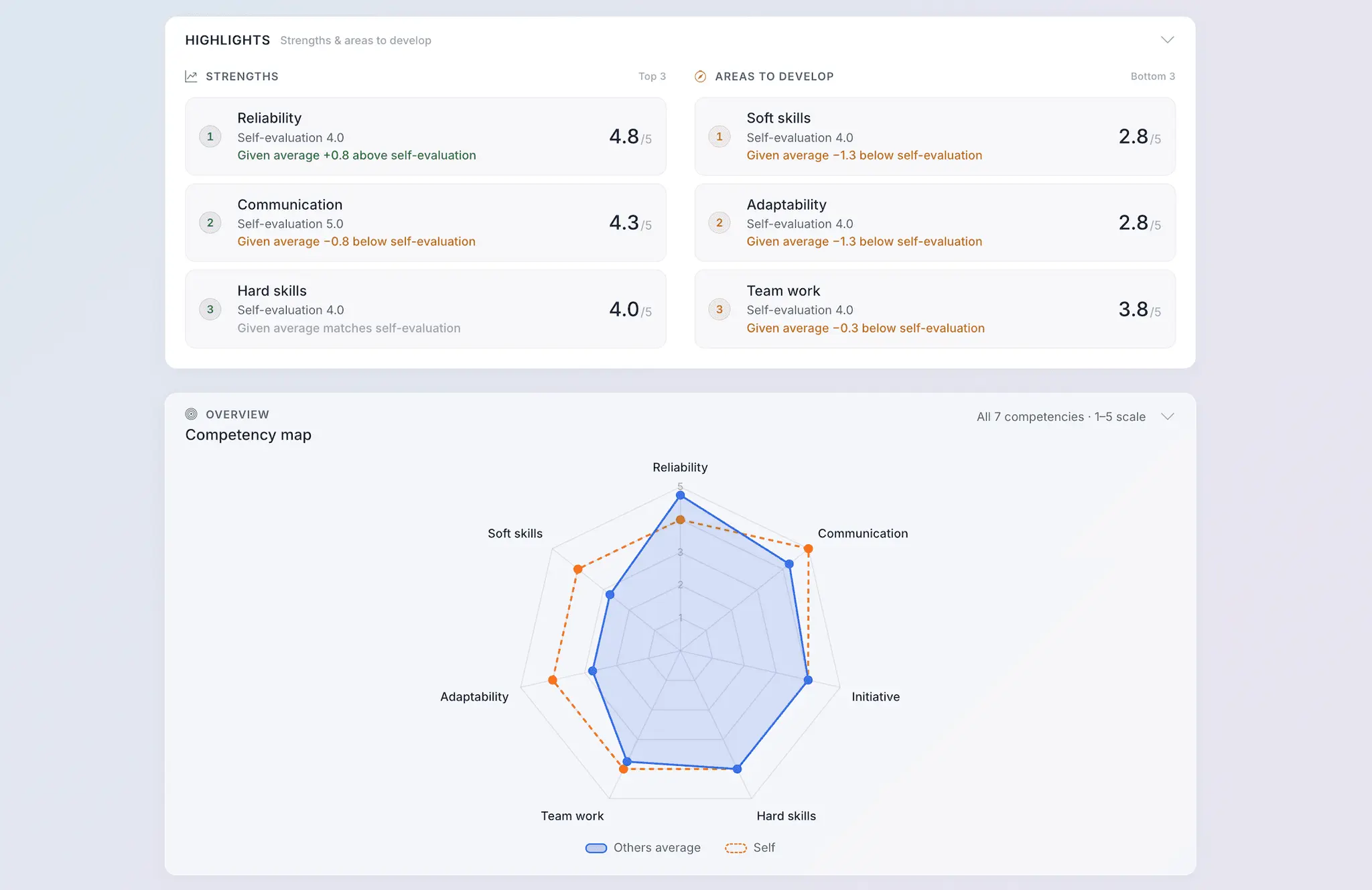Click 'Strengths & areas to develop' subtitle
Image resolution: width=1372 pixels, height=890 pixels.
pyautogui.click(x=355, y=40)
